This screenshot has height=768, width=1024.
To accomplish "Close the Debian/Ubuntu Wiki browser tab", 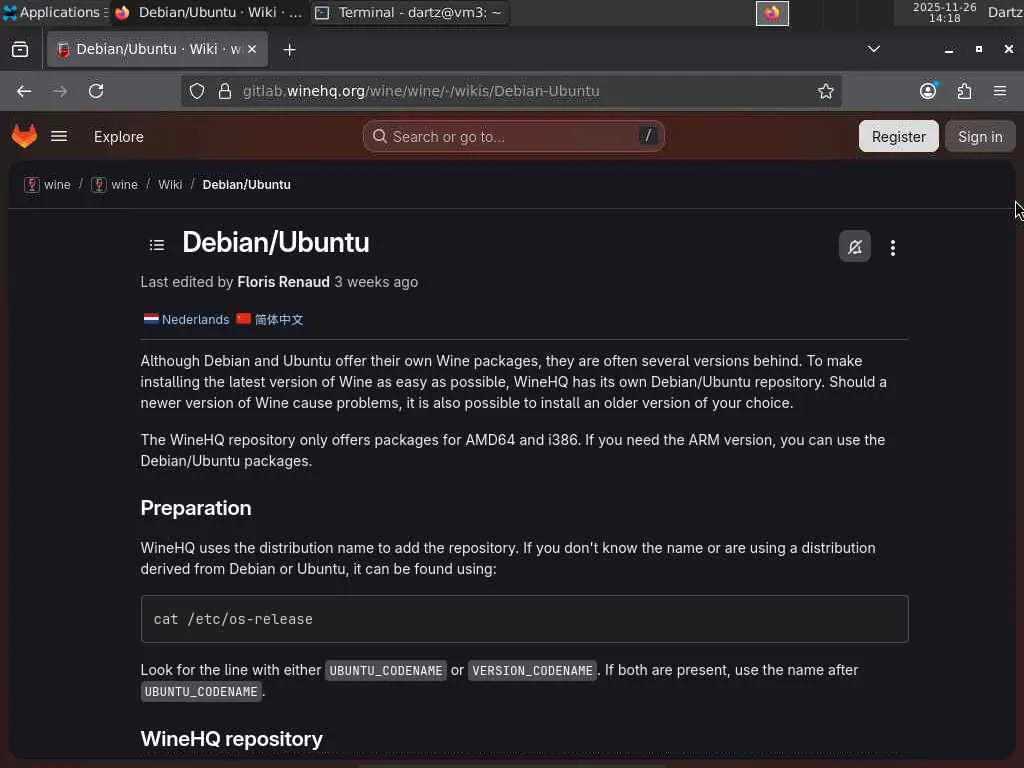I will pyautogui.click(x=252, y=50).
